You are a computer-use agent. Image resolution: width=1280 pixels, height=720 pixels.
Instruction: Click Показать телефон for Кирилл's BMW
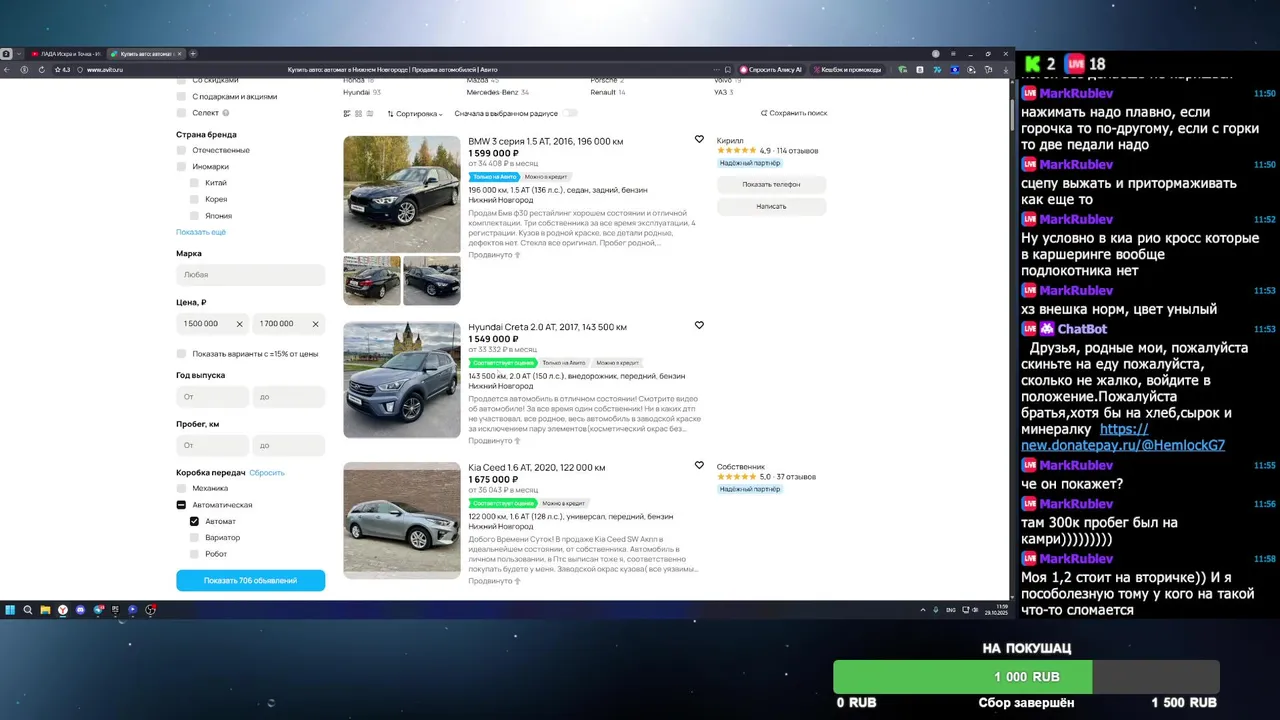click(771, 185)
